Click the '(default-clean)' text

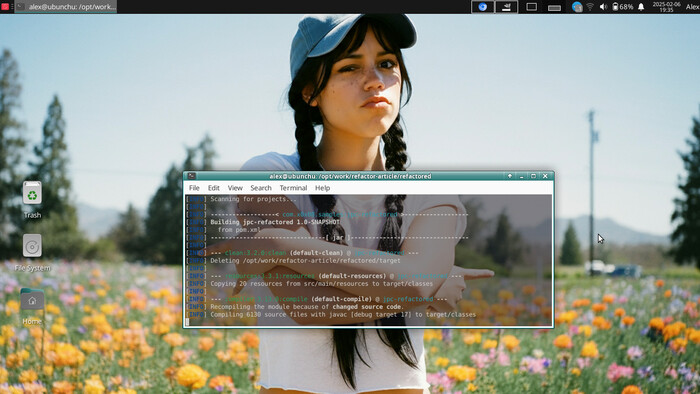(x=318, y=253)
